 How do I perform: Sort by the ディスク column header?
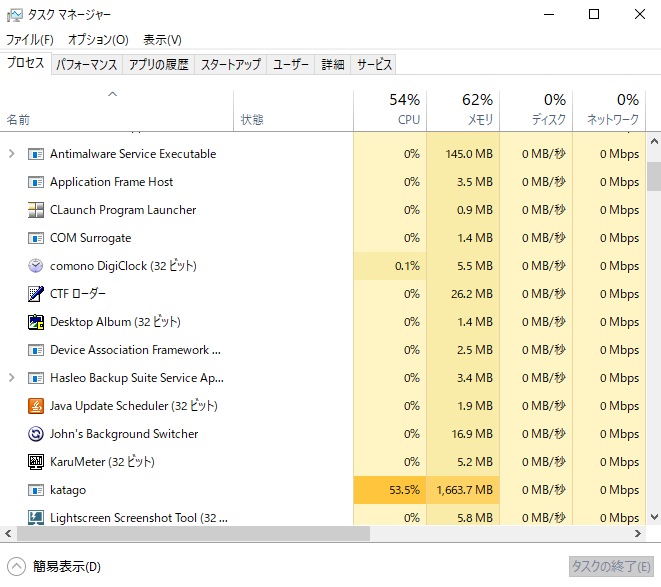pos(536,110)
